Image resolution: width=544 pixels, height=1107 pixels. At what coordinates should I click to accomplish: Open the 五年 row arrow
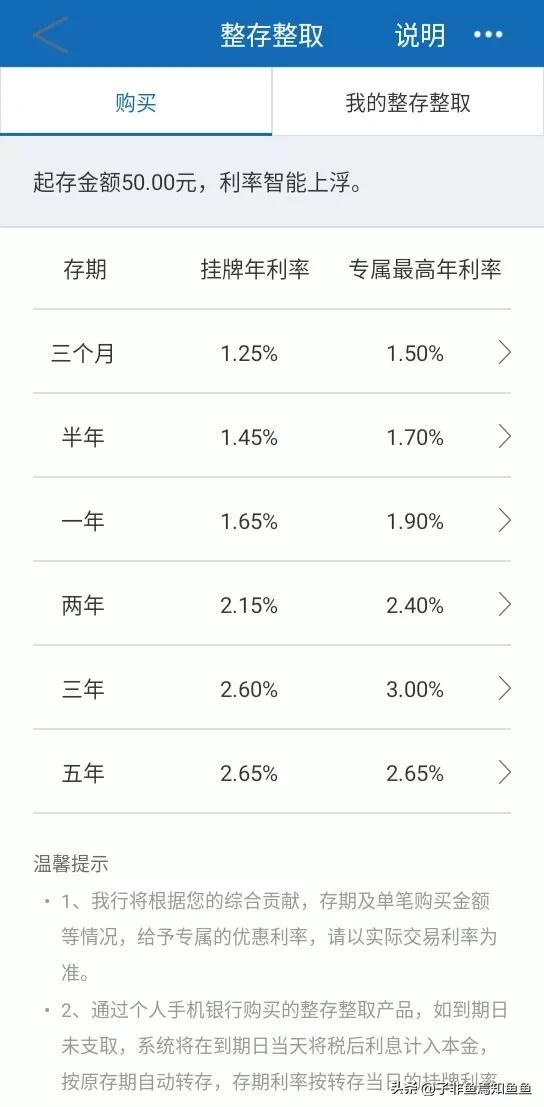(x=504, y=772)
